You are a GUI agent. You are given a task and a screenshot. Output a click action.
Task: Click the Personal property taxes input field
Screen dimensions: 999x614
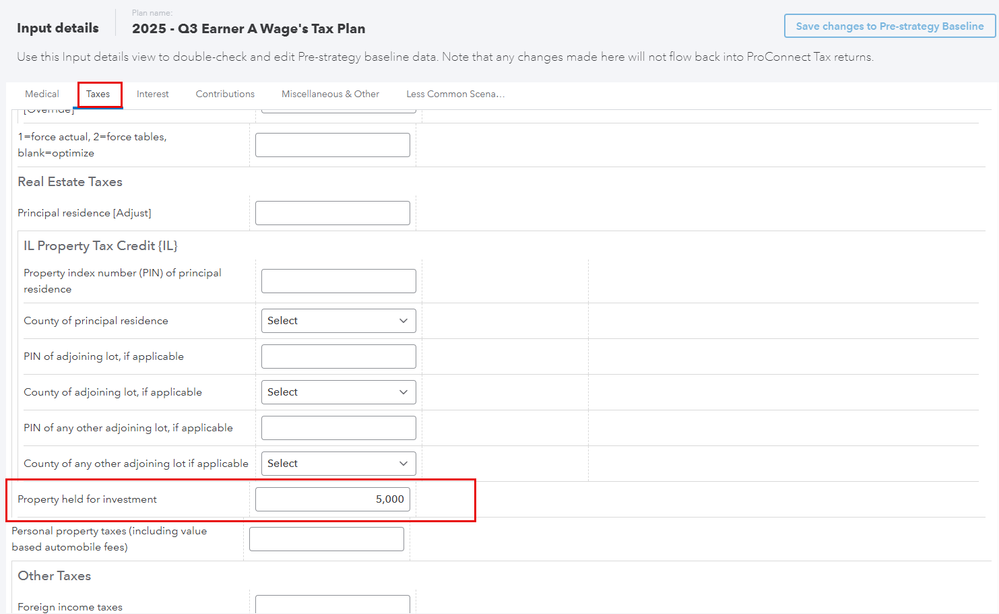click(326, 539)
